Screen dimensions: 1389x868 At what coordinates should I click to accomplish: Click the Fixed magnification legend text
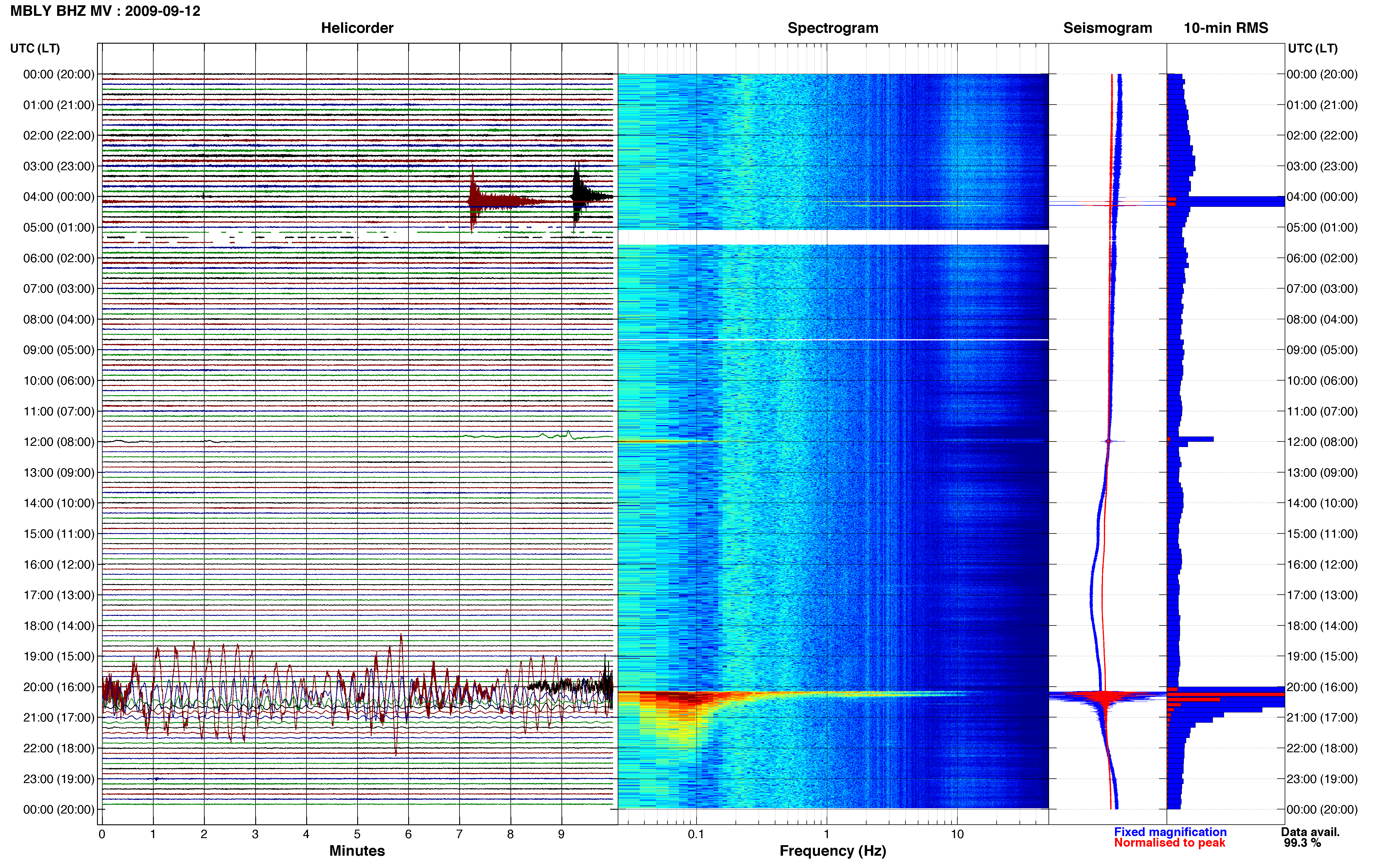coord(1170,832)
